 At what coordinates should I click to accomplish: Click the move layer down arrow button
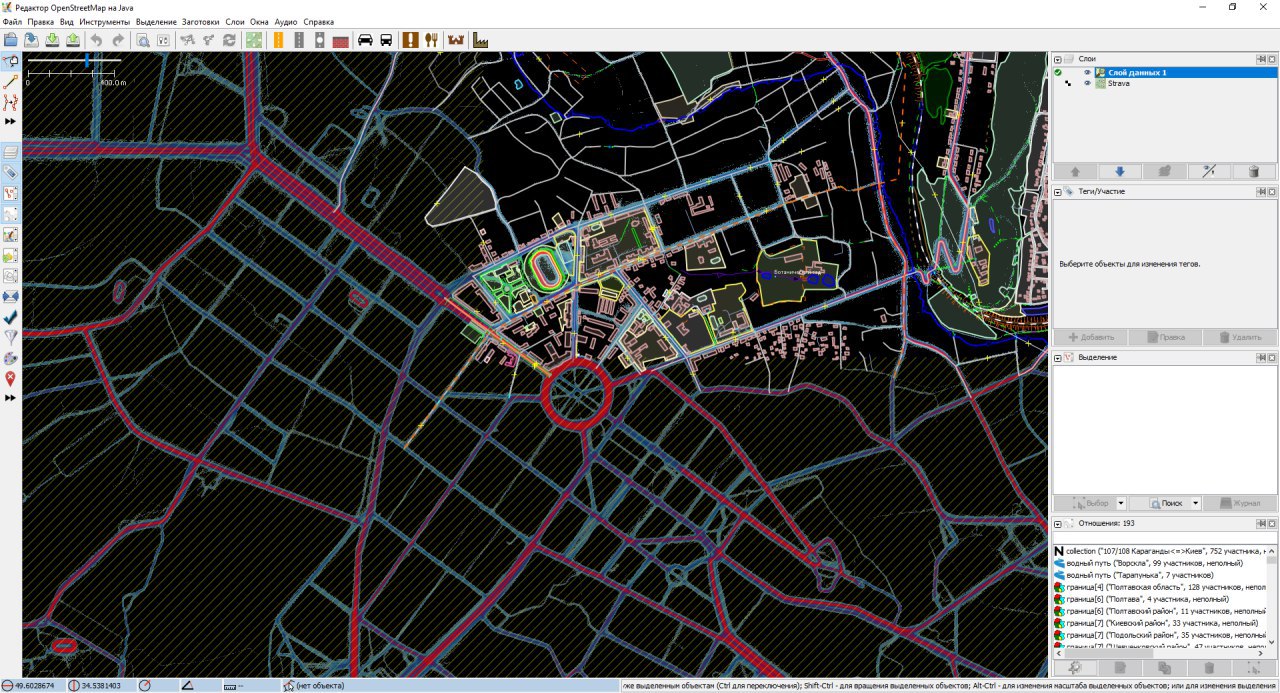1120,171
